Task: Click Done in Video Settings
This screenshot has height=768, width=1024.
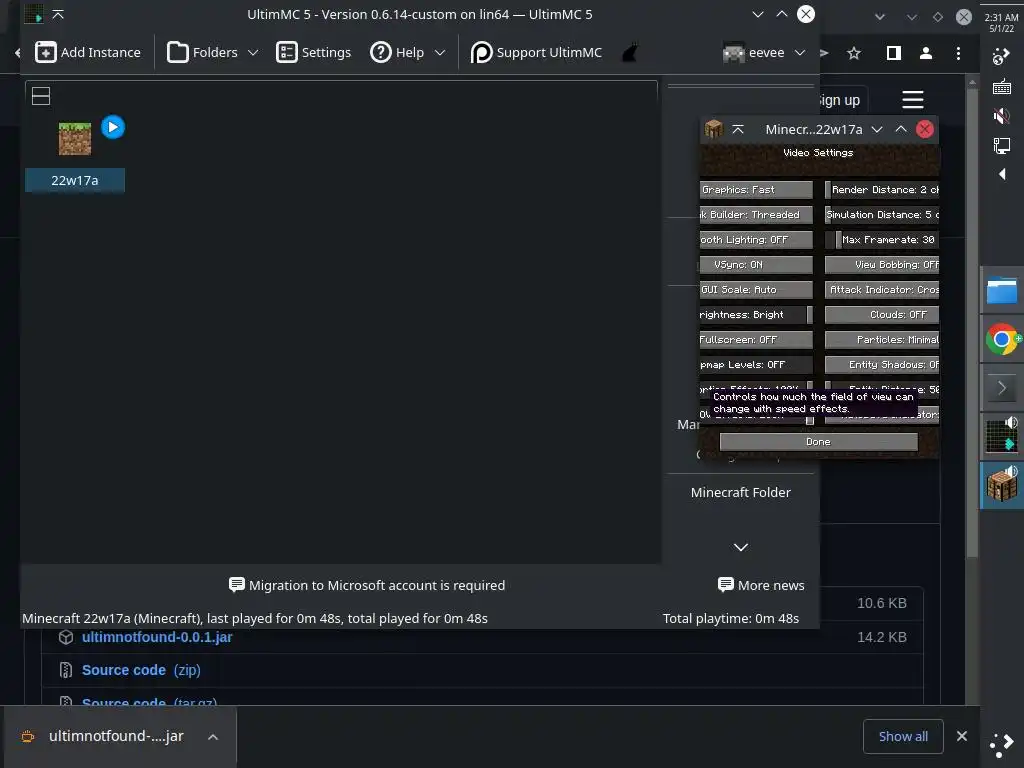Action: (818, 441)
